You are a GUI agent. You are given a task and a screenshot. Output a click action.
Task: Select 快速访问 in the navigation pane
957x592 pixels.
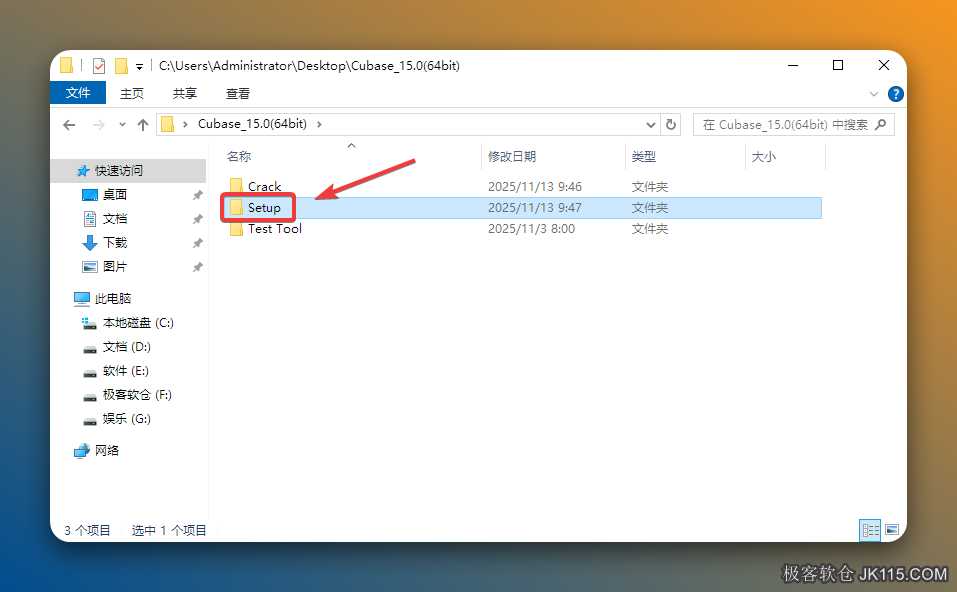point(118,170)
